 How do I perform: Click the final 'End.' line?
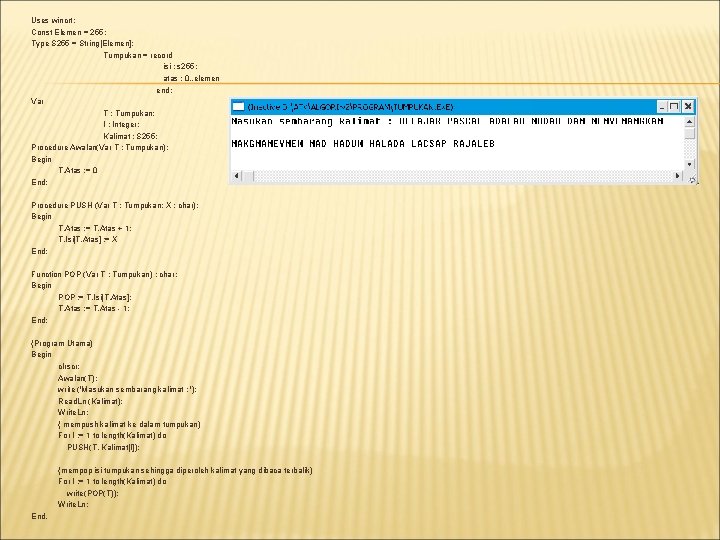[x=39, y=516]
